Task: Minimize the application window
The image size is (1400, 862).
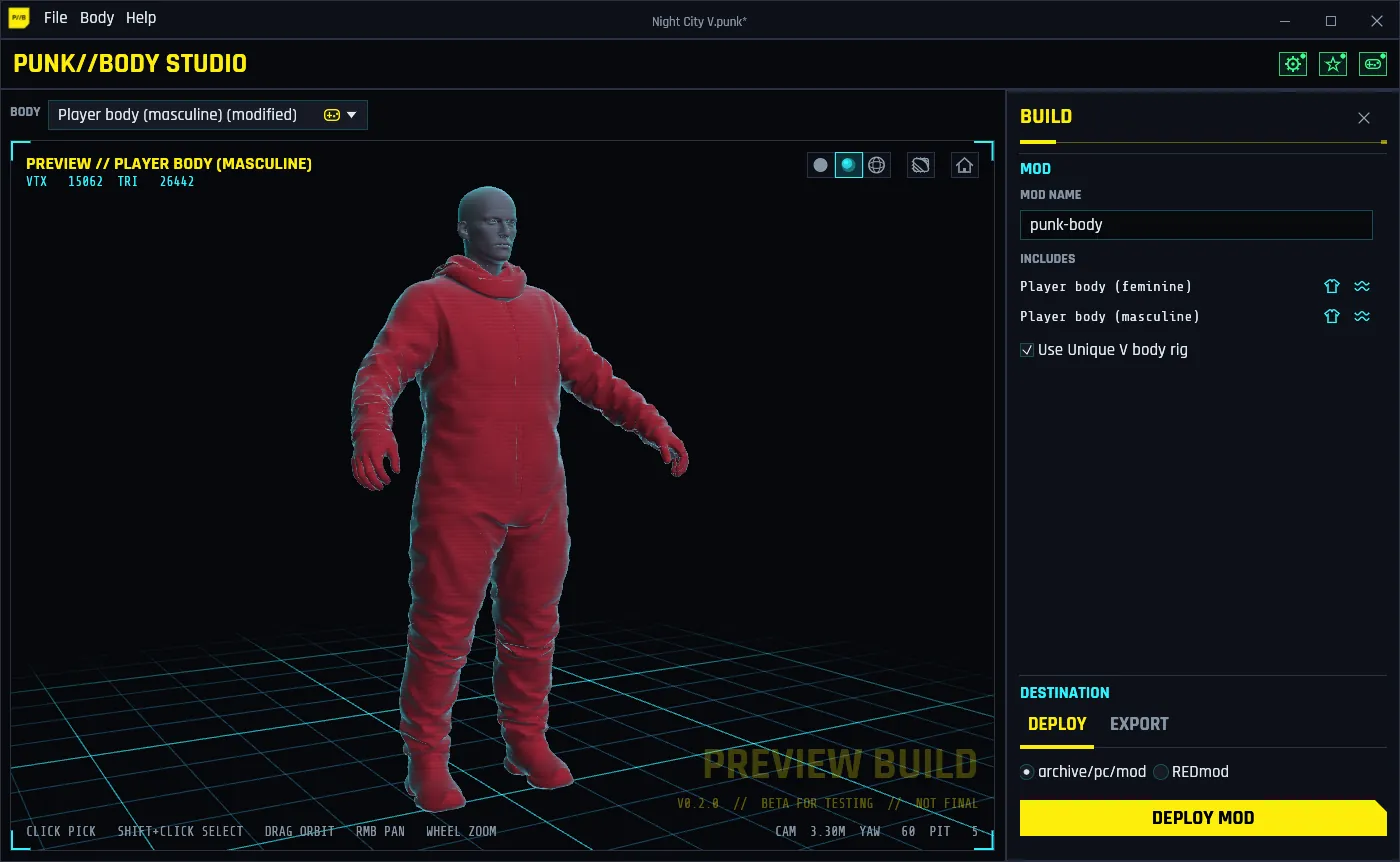Action: [1285, 20]
